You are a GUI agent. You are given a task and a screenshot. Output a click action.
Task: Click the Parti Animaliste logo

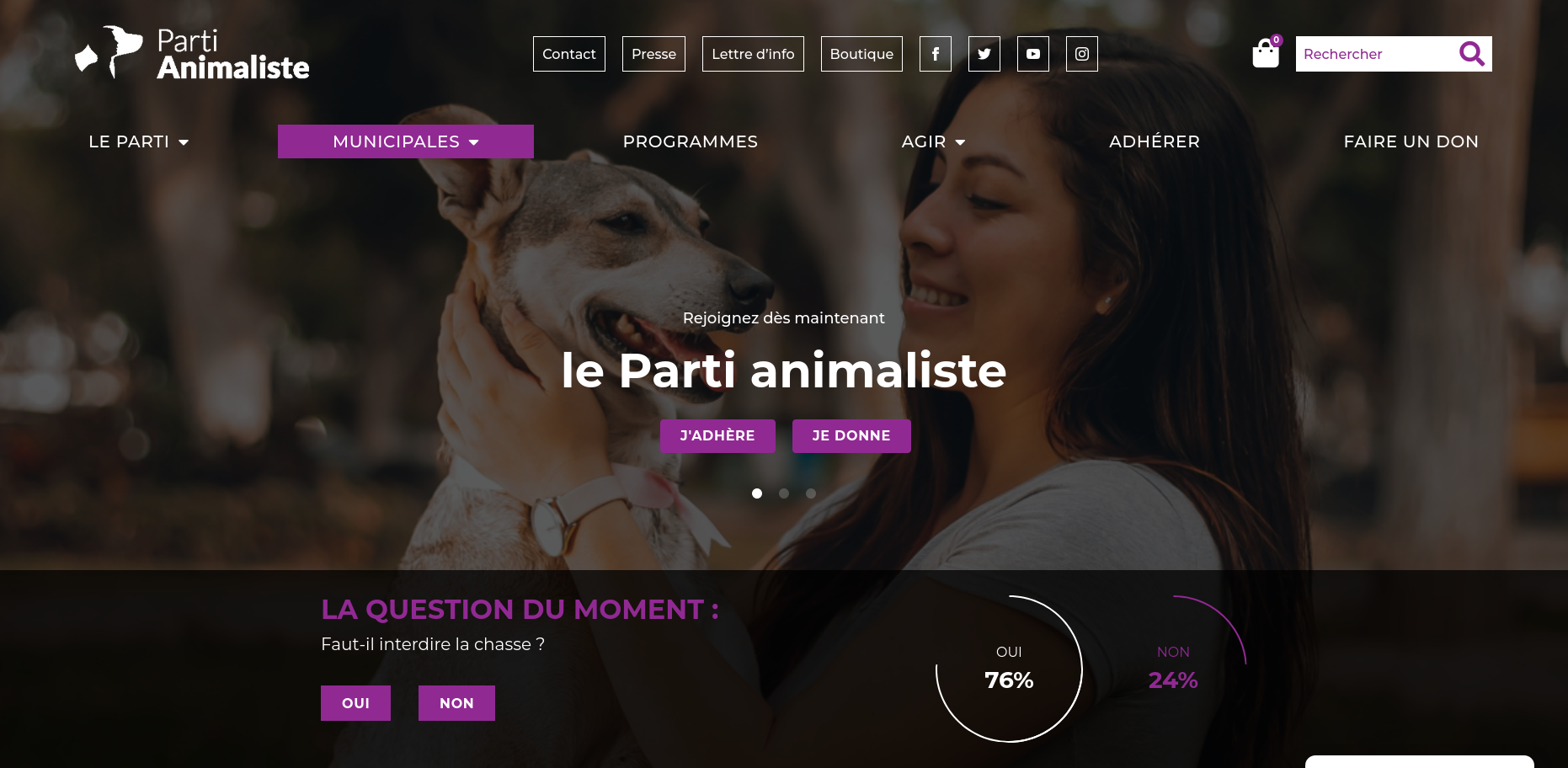point(192,53)
